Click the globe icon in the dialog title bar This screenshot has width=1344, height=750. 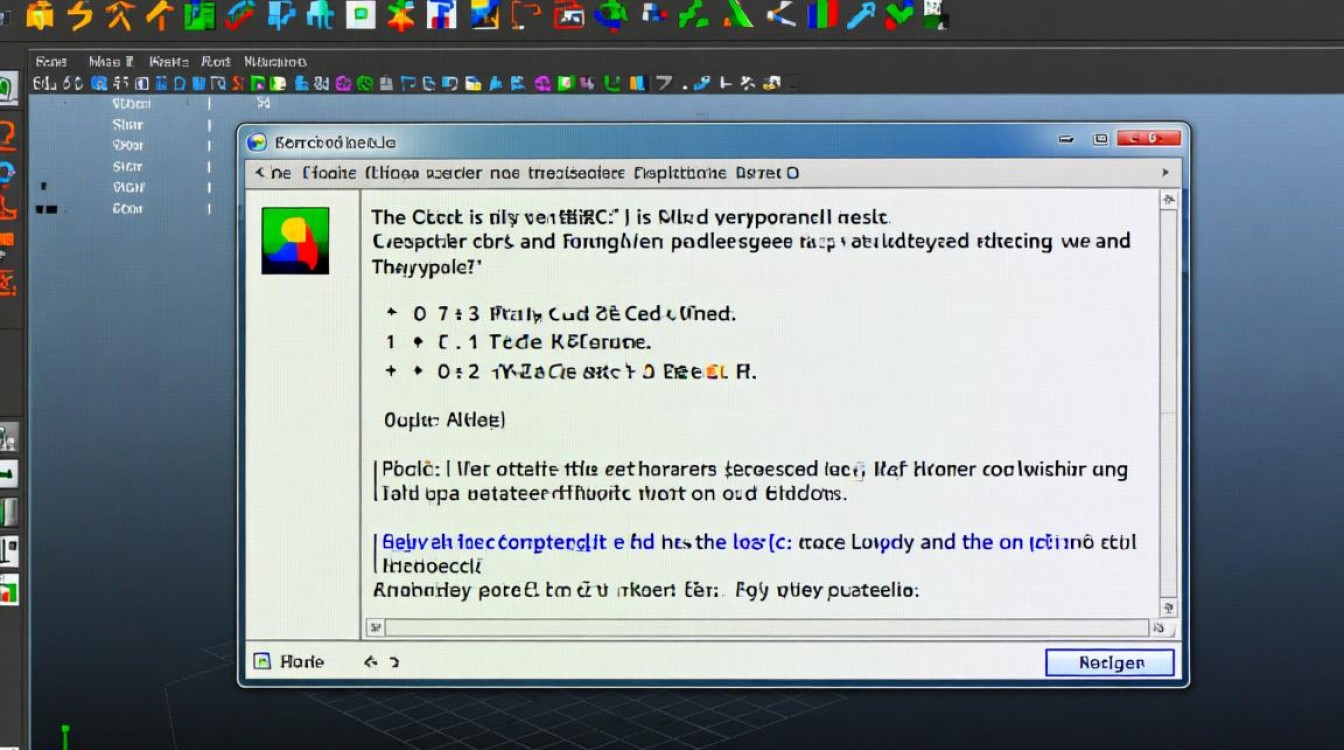257,142
